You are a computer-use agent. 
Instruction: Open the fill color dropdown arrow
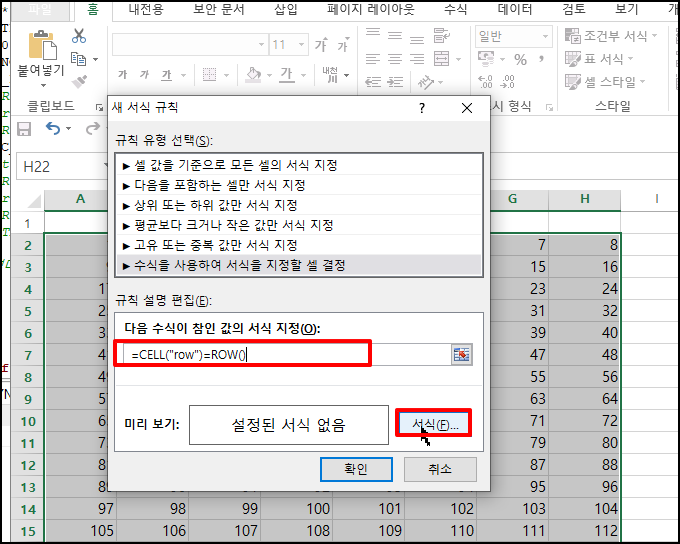point(269,75)
